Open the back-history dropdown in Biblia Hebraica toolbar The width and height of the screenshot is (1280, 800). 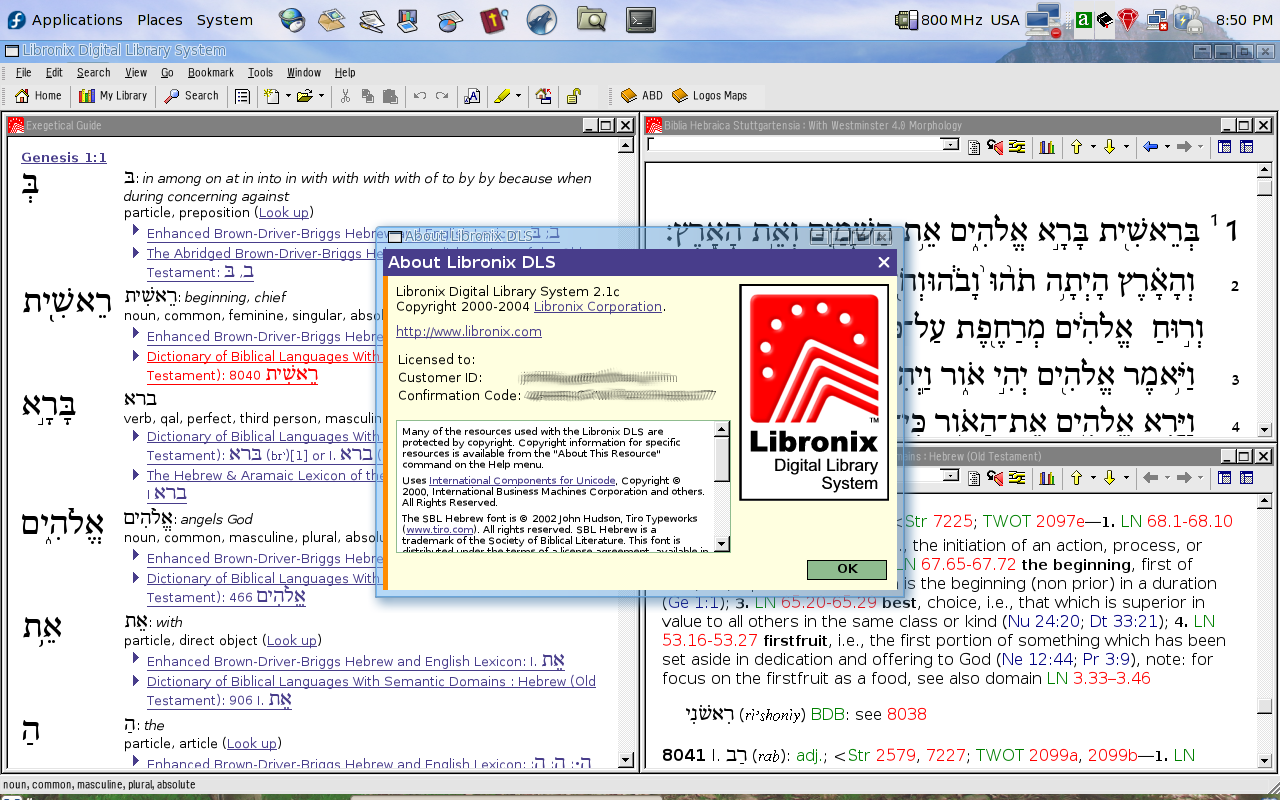coord(1166,147)
